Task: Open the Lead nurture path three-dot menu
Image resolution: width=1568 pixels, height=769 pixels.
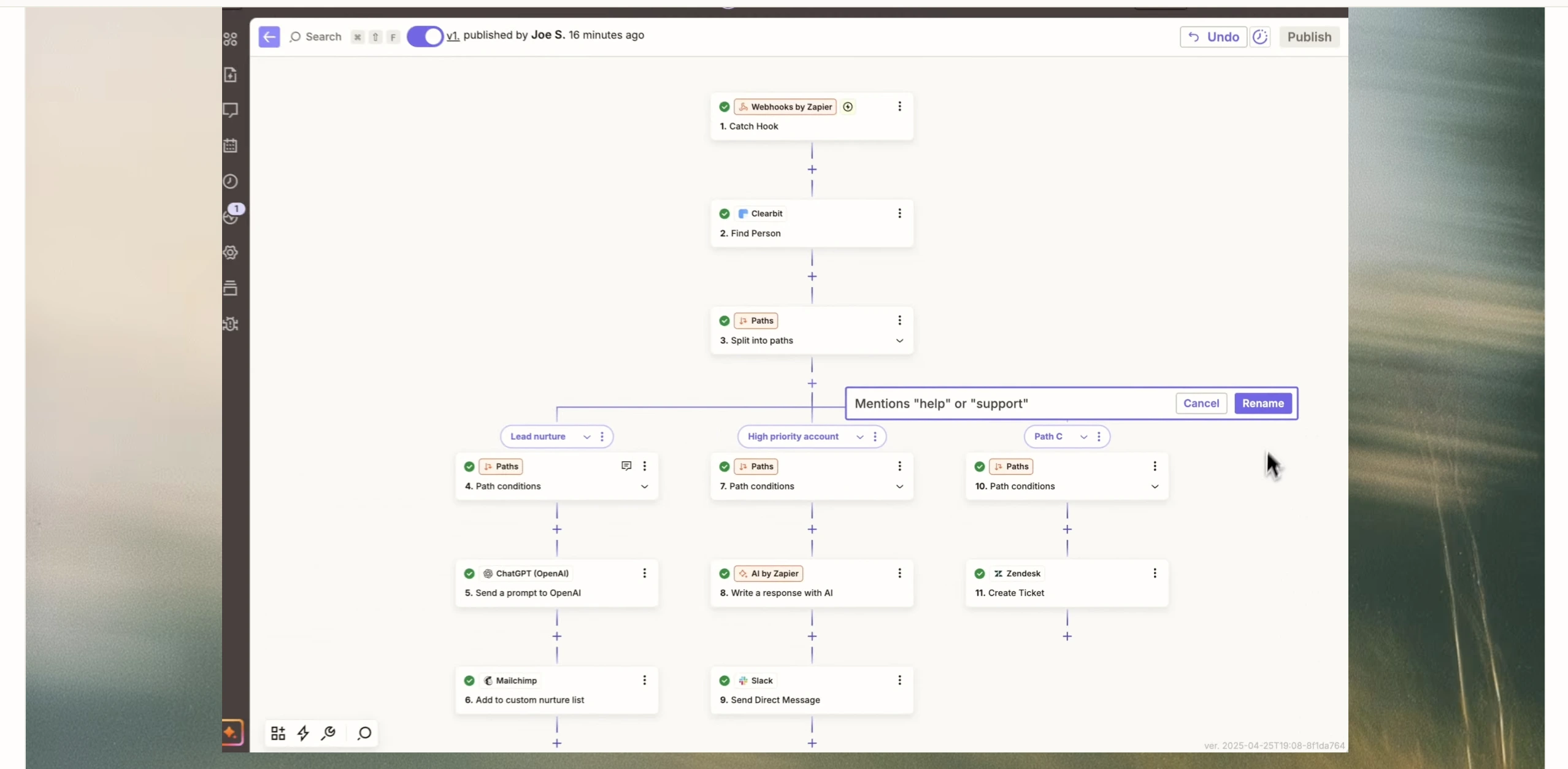Action: coord(602,437)
